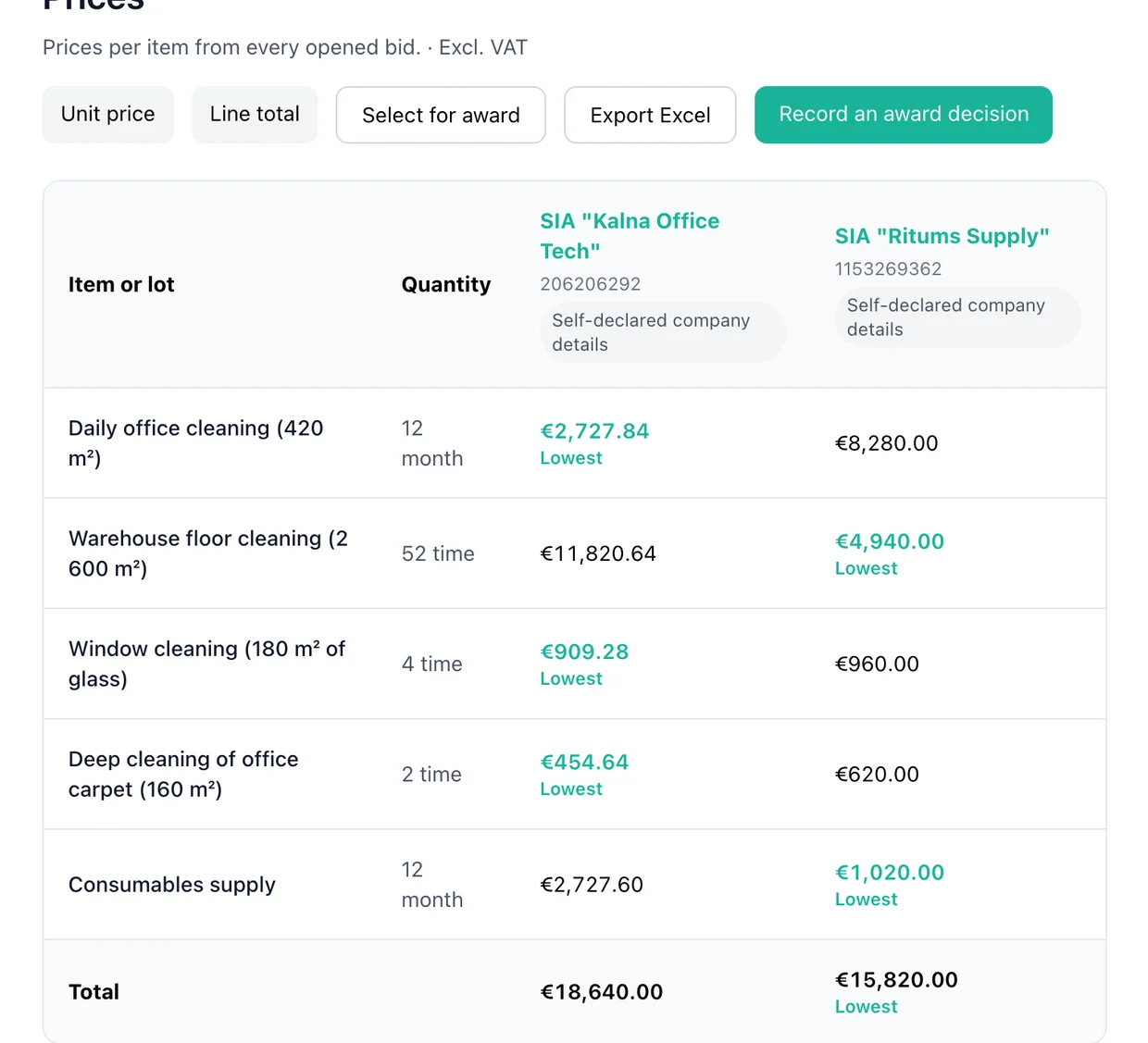The image size is (1148, 1043).
Task: Click the €18,640.00 total cell
Action: pos(602,992)
